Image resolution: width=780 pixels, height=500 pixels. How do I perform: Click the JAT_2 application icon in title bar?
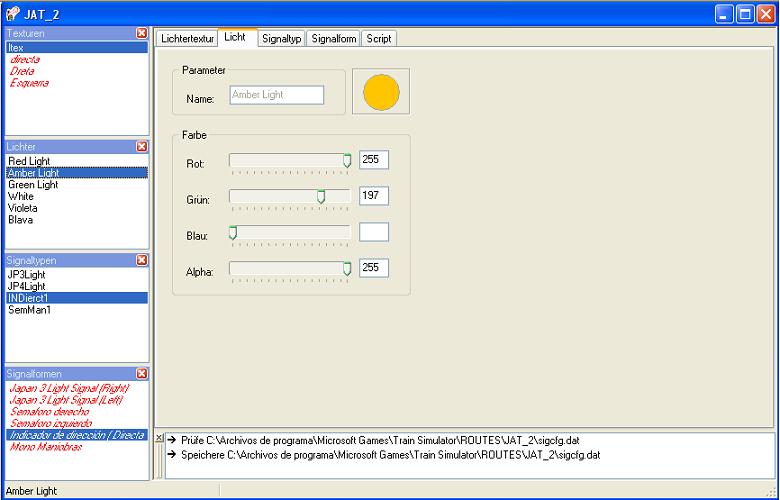click(x=12, y=14)
